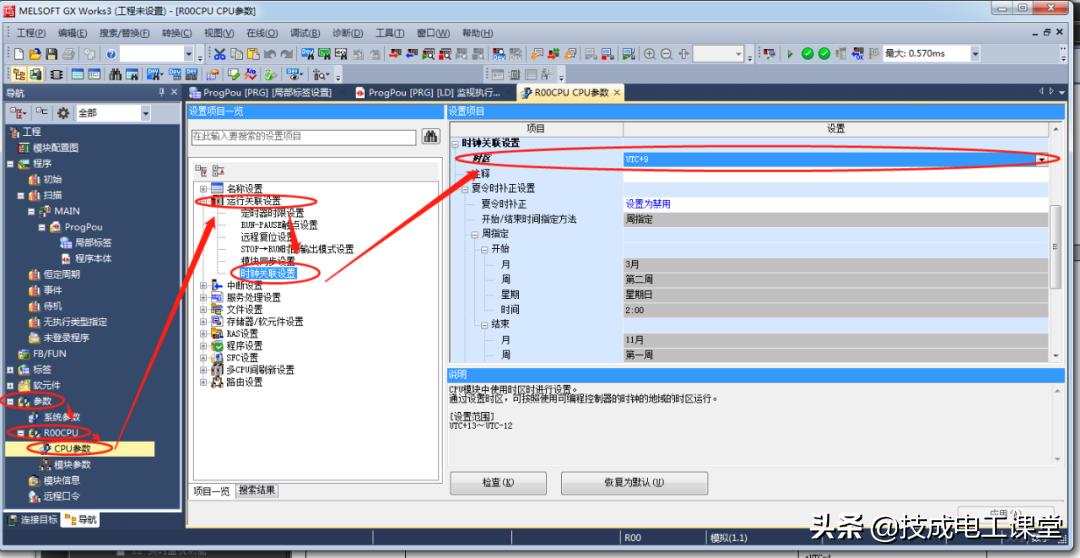1080x558 pixels.
Task: Click the settings search input field
Action: point(303,136)
